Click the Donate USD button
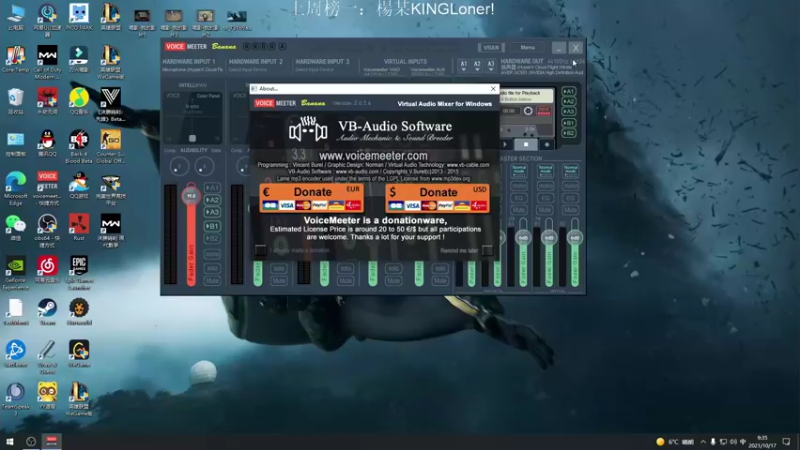 click(438, 198)
